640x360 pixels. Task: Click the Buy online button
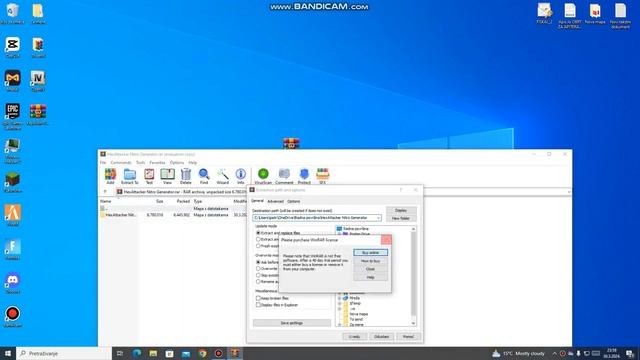coord(370,253)
